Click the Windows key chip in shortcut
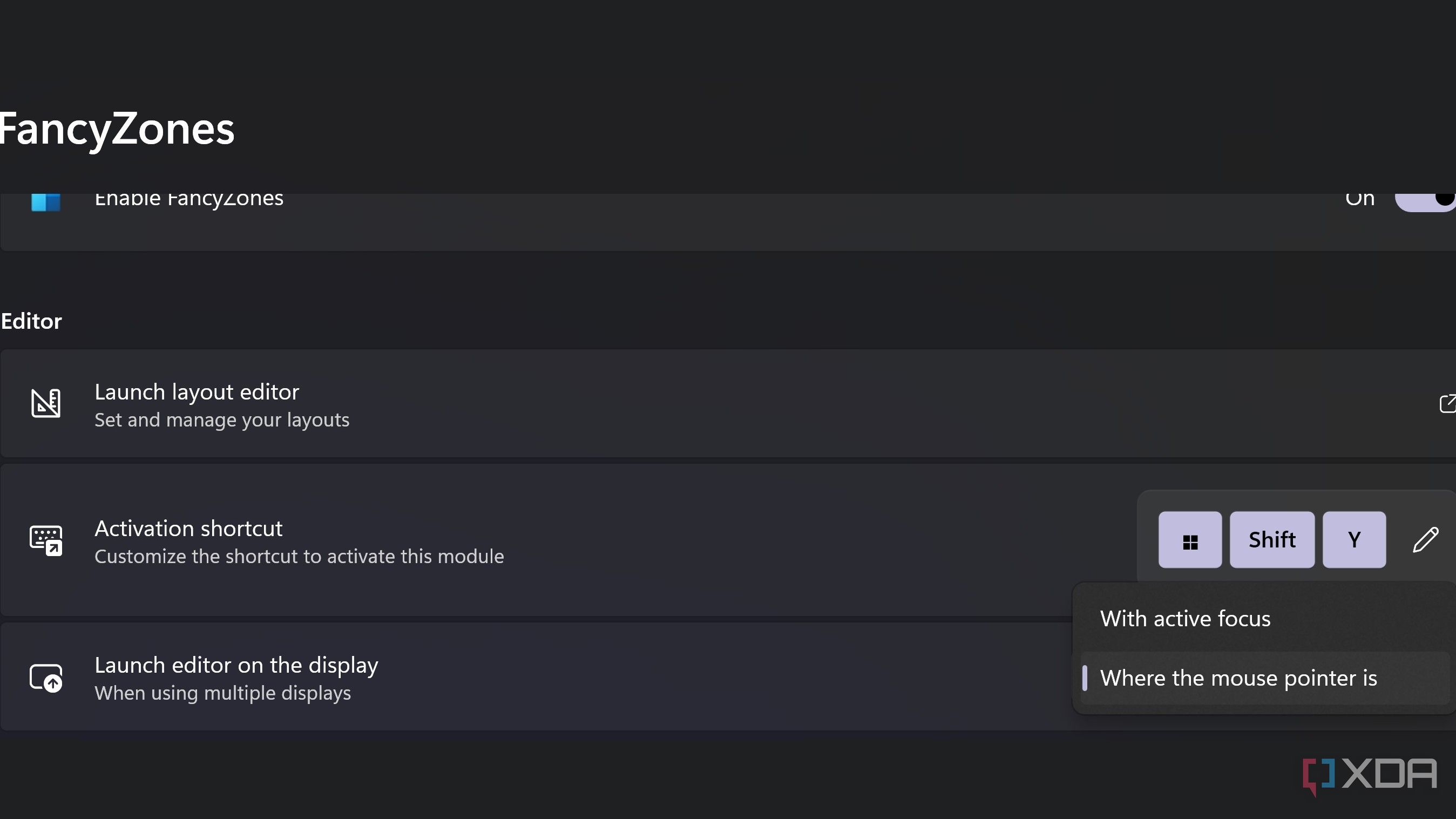 coord(1190,540)
